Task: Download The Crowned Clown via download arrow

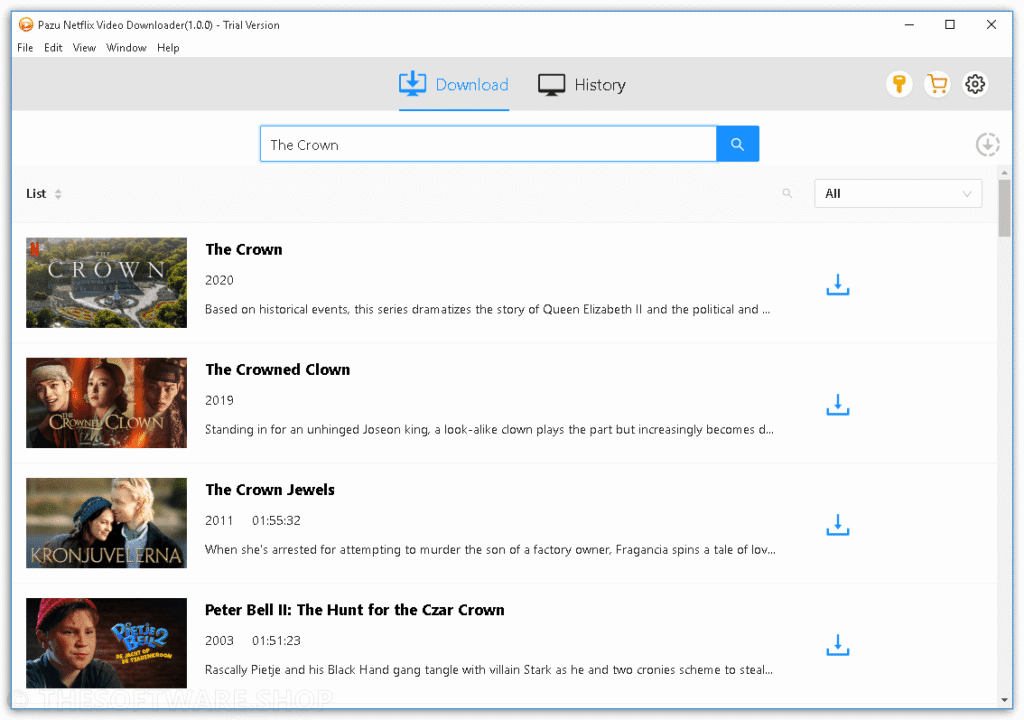Action: [837, 405]
